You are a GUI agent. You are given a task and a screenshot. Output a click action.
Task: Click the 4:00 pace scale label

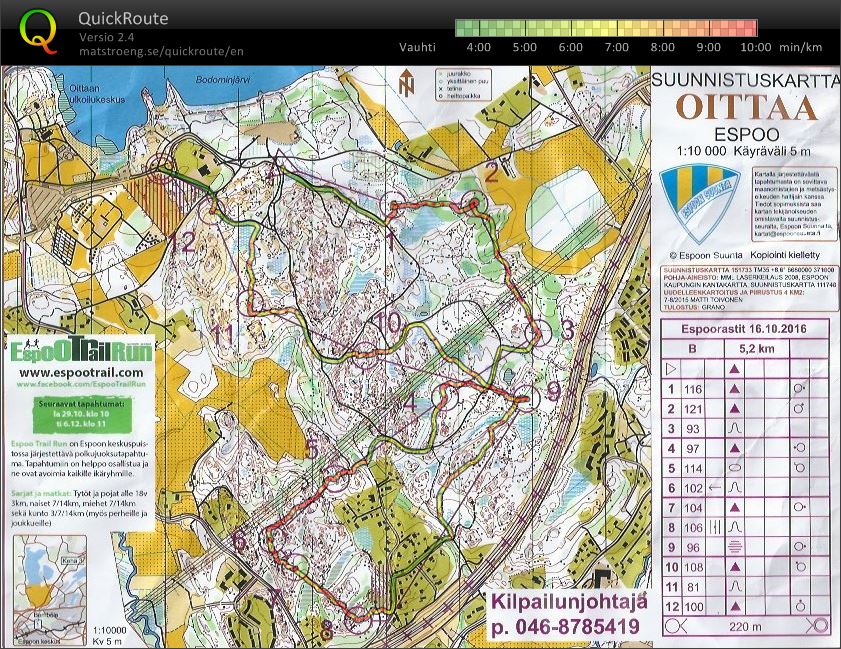[x=478, y=47]
